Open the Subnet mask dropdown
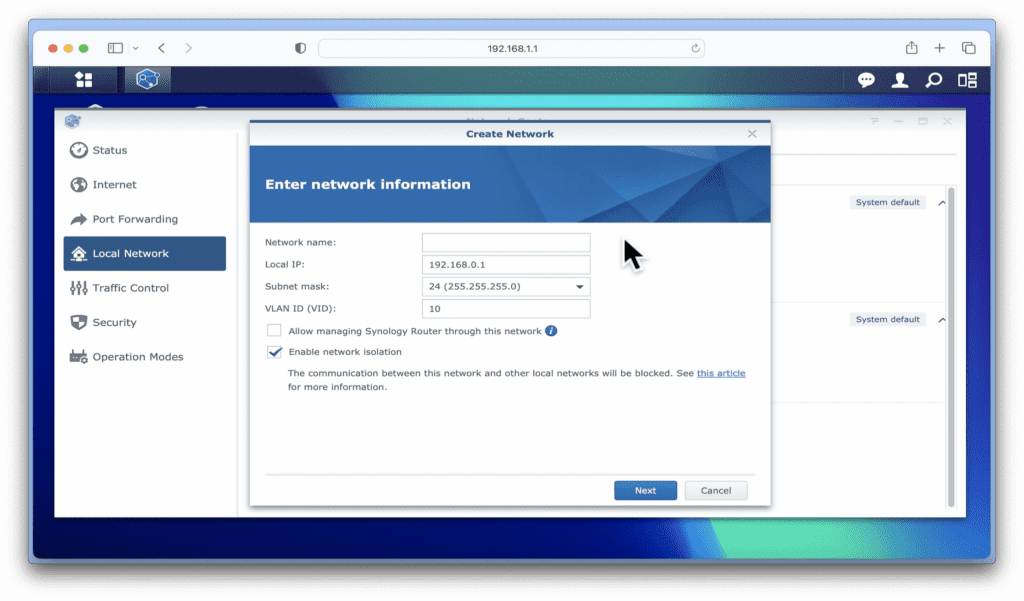 pos(579,287)
